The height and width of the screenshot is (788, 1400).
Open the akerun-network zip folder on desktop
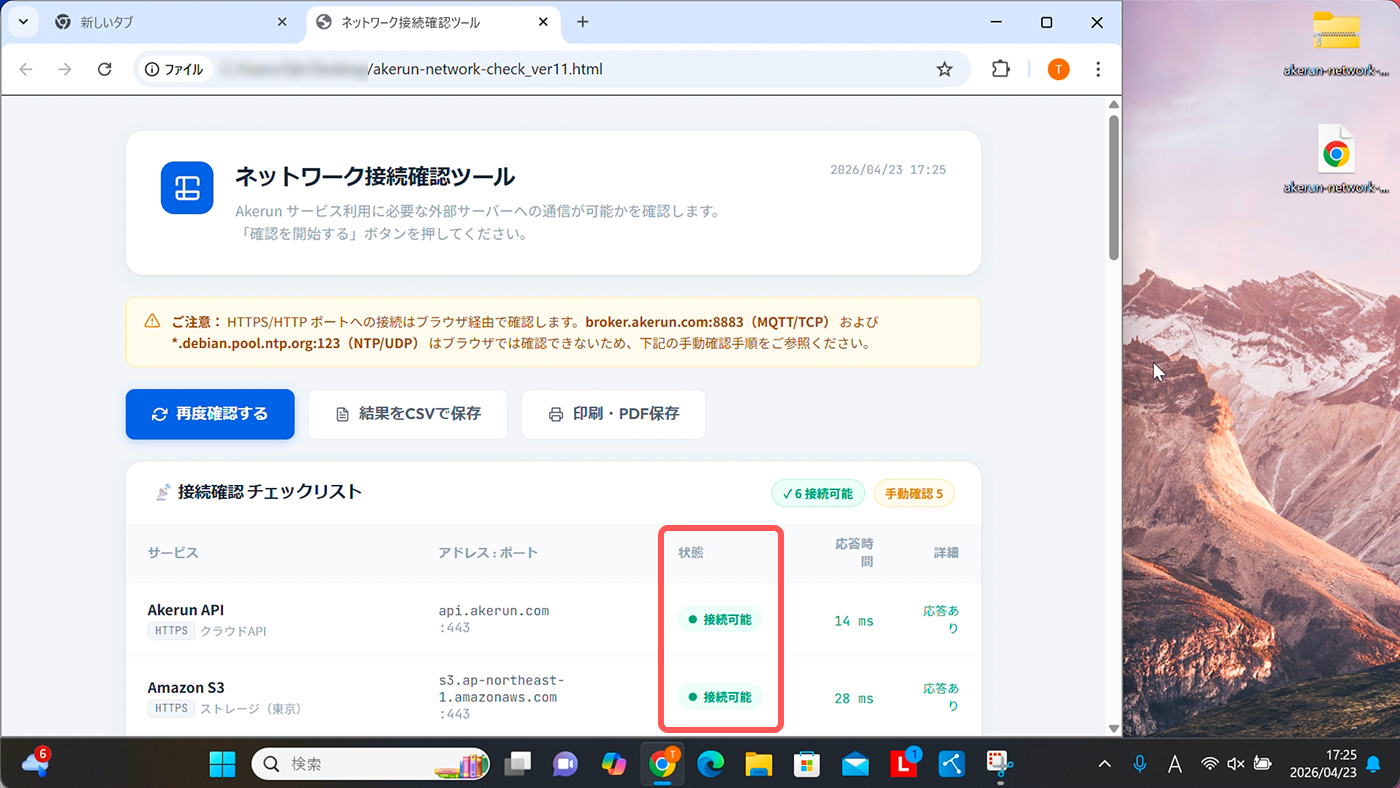point(1336,43)
